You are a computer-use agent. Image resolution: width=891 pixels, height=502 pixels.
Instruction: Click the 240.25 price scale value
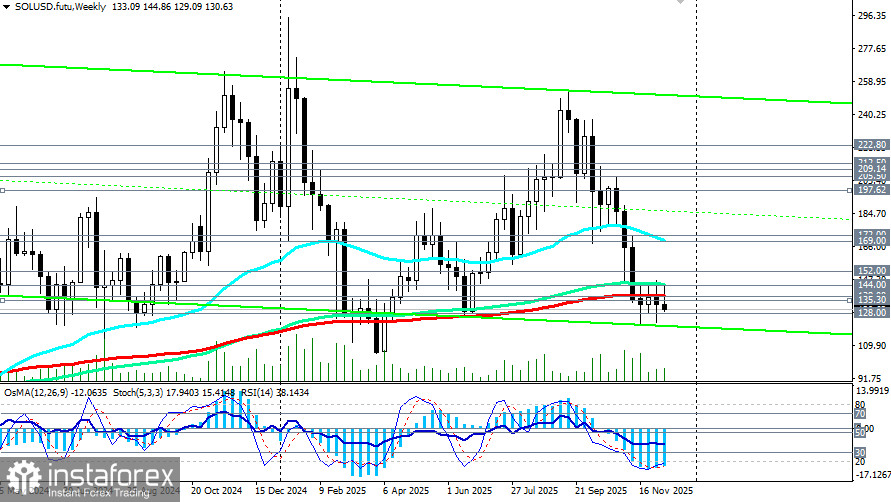click(872, 115)
